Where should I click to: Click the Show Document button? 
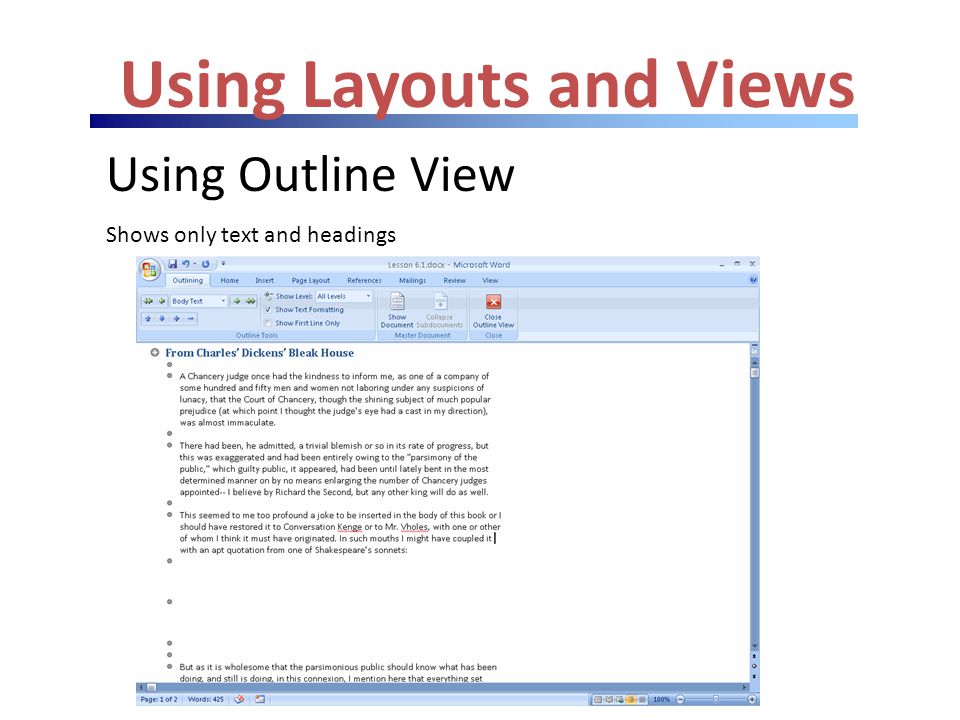(397, 310)
